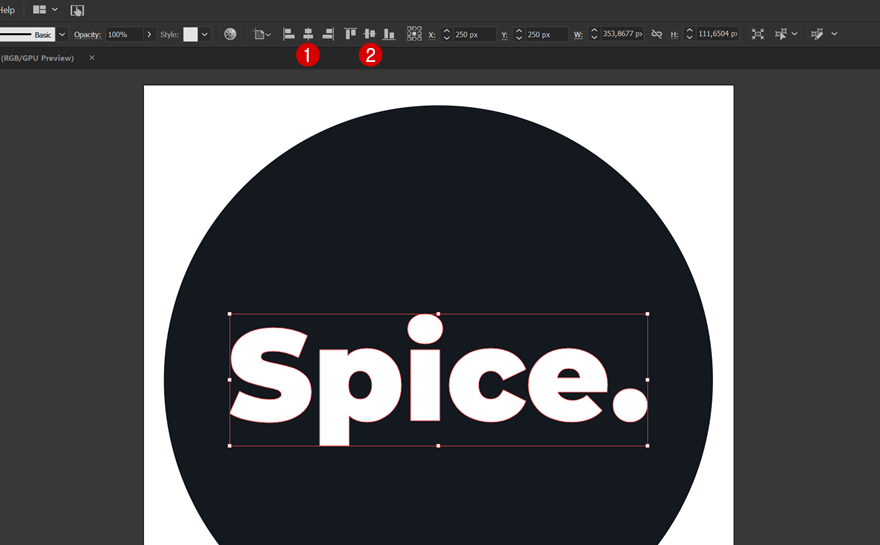This screenshot has height=545, width=880.
Task: Click the Arrange Documents icon
Action: [x=39, y=10]
